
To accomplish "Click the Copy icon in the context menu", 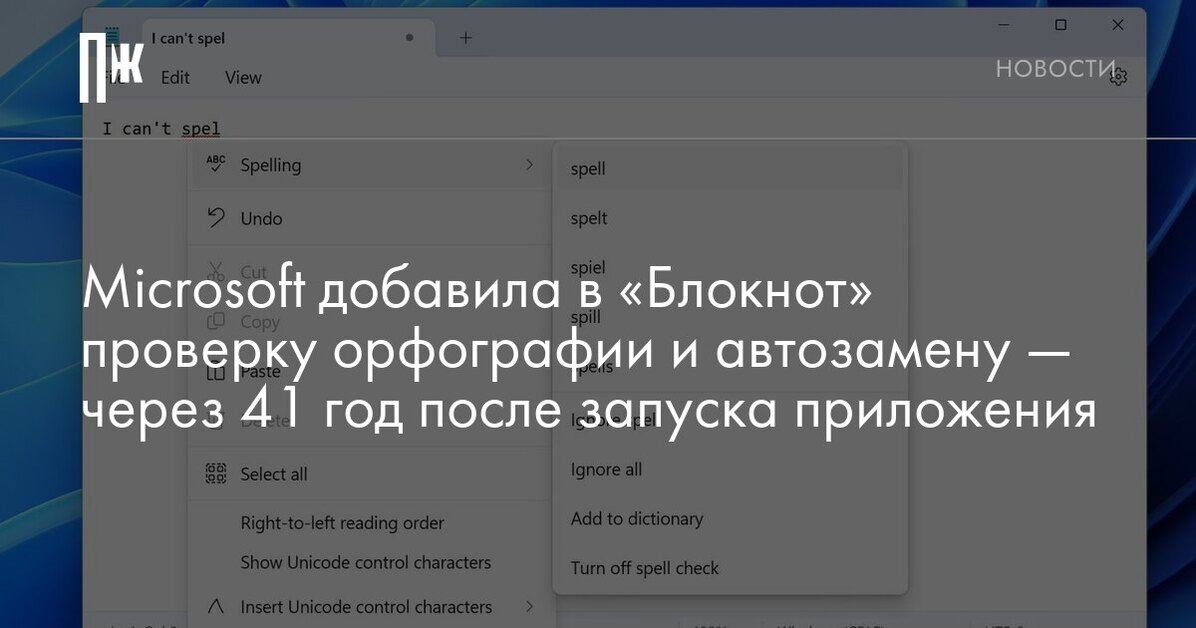I will pyautogui.click(x=216, y=321).
